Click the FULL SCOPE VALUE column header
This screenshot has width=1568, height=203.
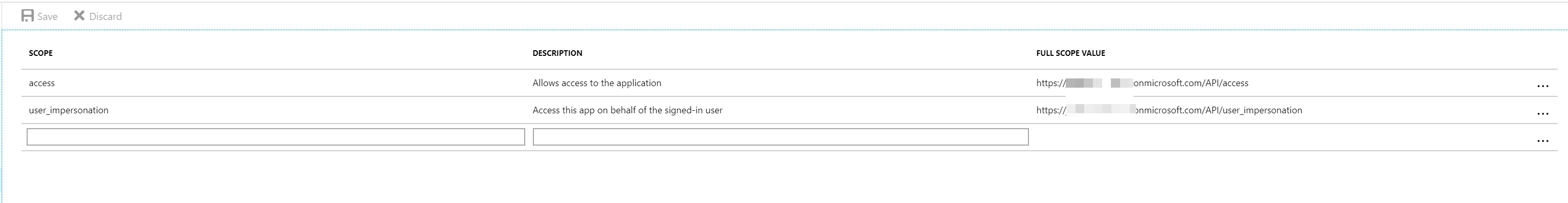[1071, 53]
